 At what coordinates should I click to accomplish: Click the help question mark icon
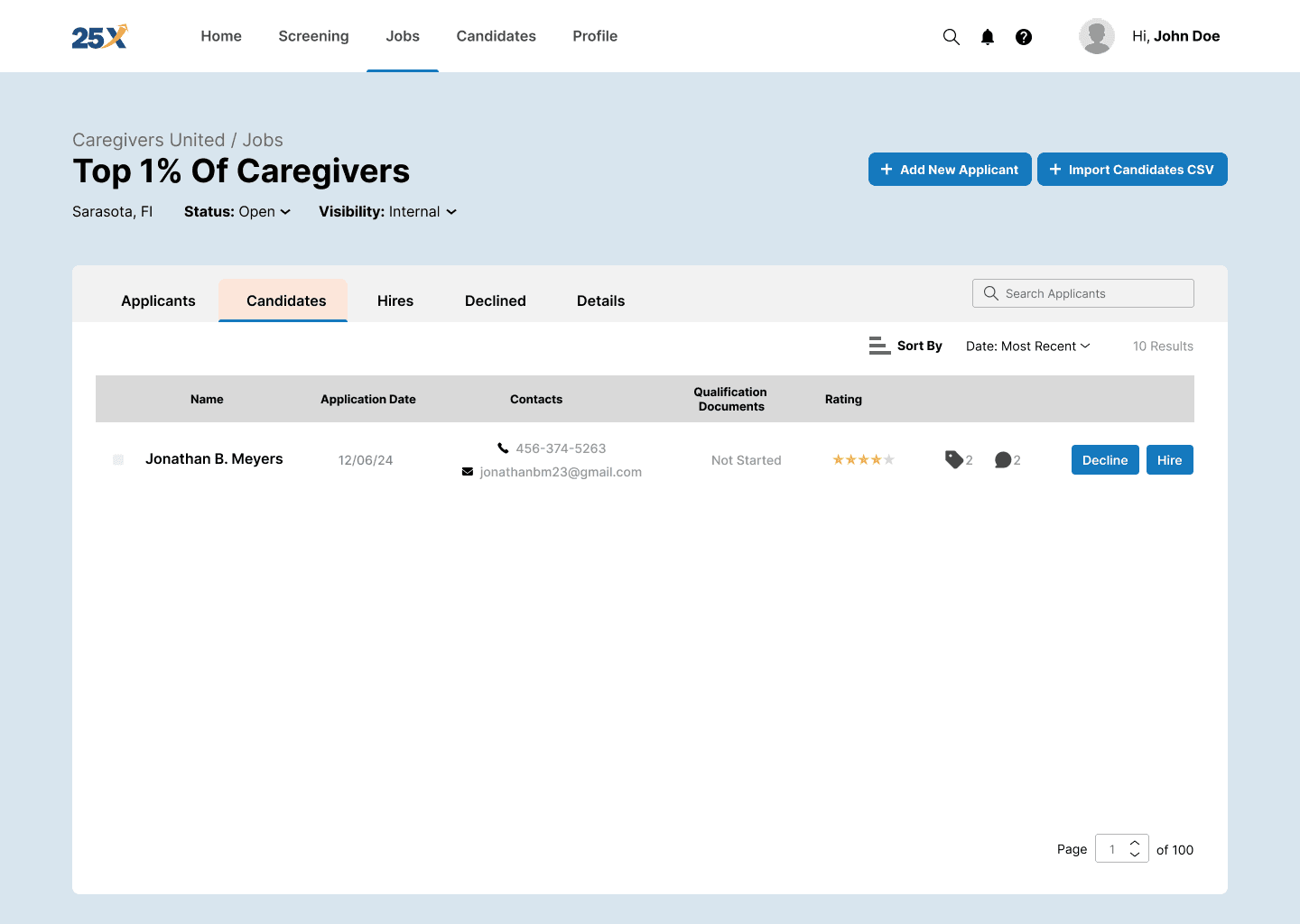click(1024, 37)
